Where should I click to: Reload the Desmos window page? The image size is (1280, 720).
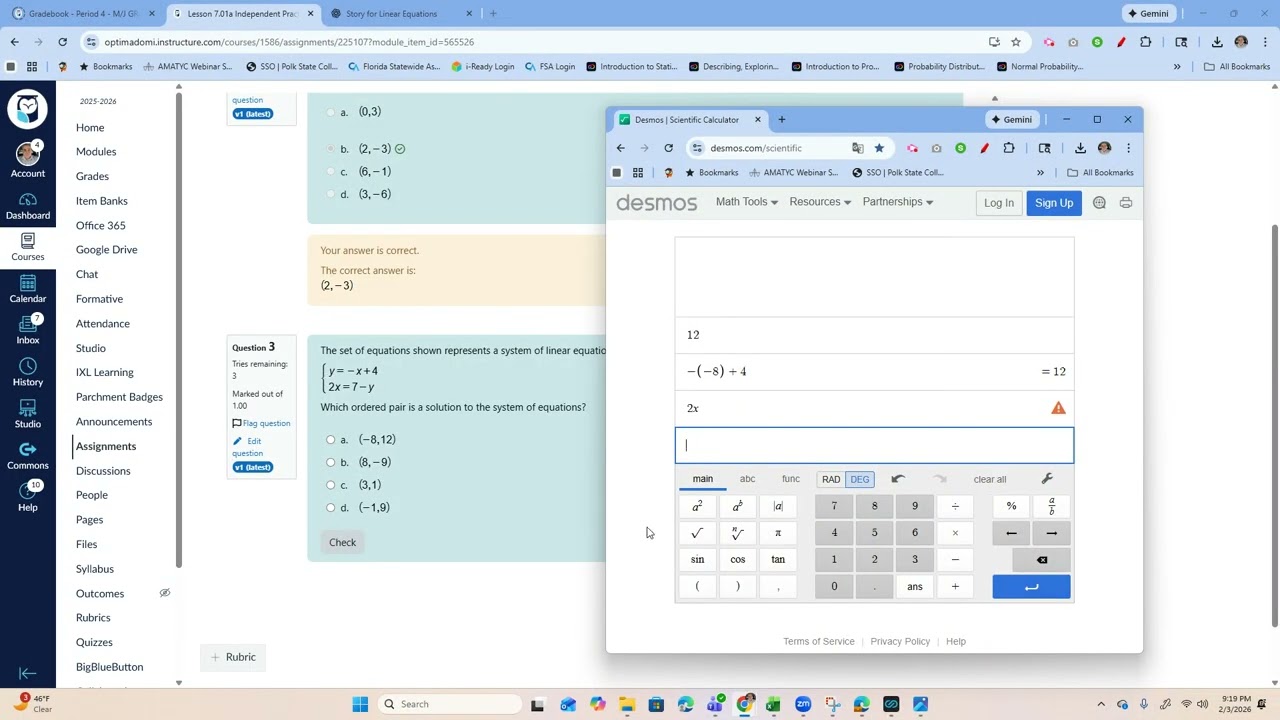click(x=668, y=148)
